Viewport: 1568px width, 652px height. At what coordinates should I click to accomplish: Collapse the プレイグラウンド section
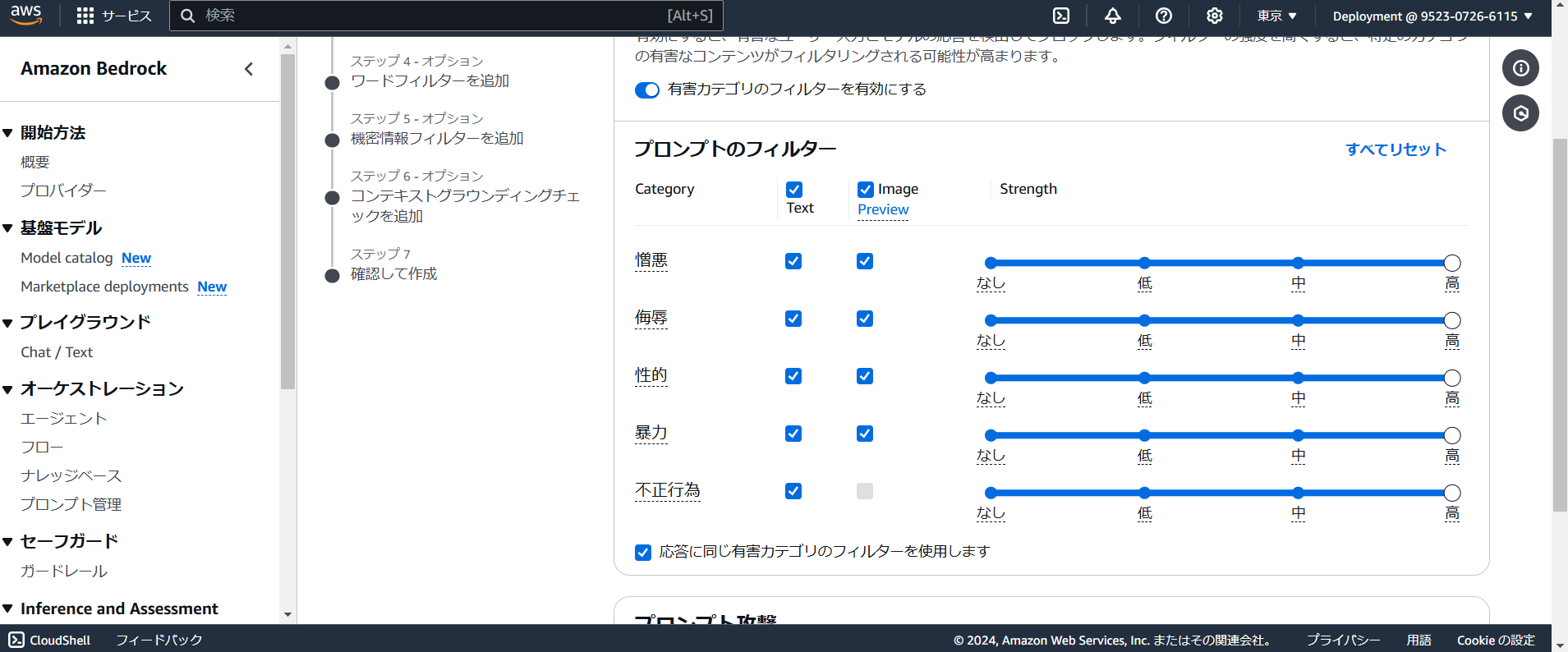[x=8, y=323]
